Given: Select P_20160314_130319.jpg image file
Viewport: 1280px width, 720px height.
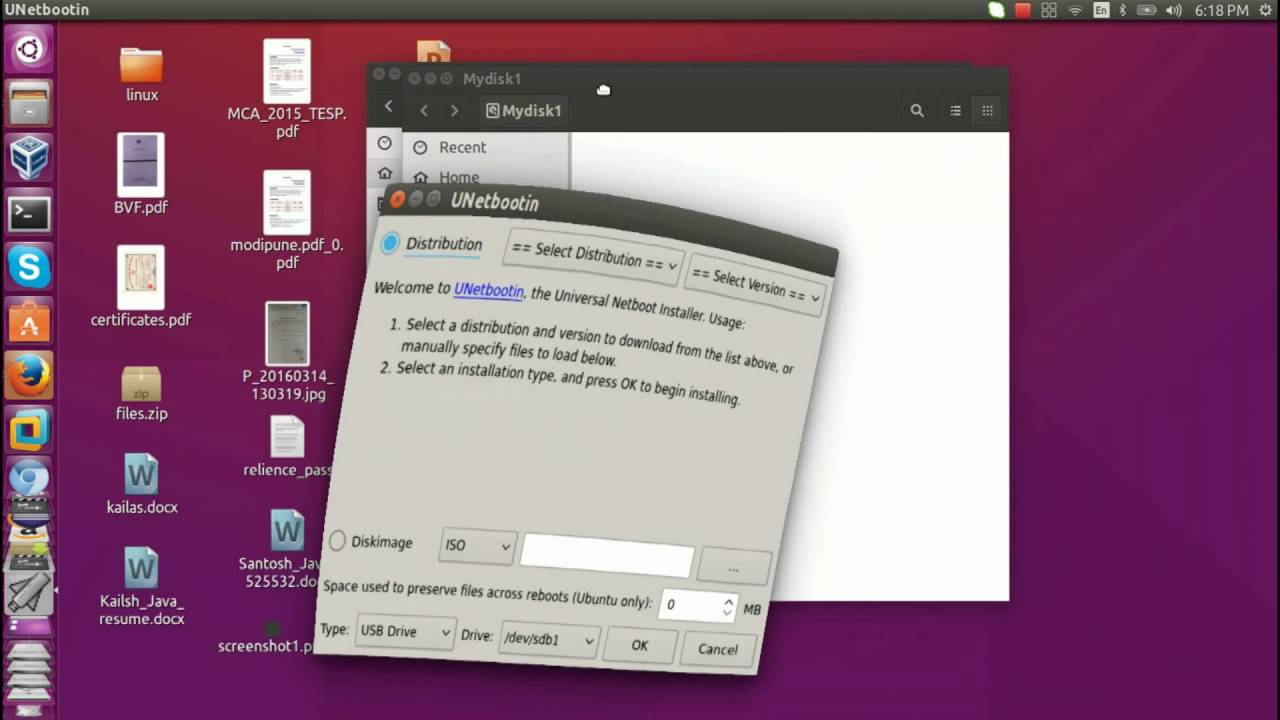Looking at the screenshot, I should pos(287,351).
